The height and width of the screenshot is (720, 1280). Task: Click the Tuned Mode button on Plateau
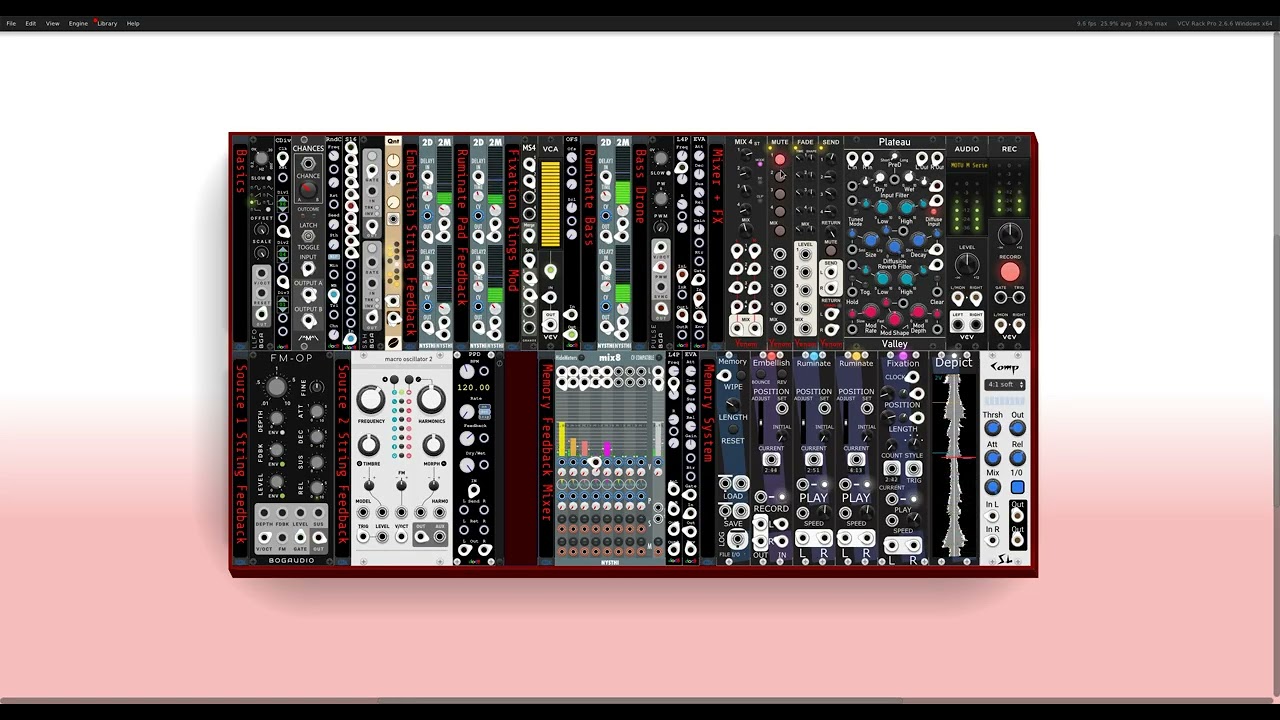(x=856, y=211)
